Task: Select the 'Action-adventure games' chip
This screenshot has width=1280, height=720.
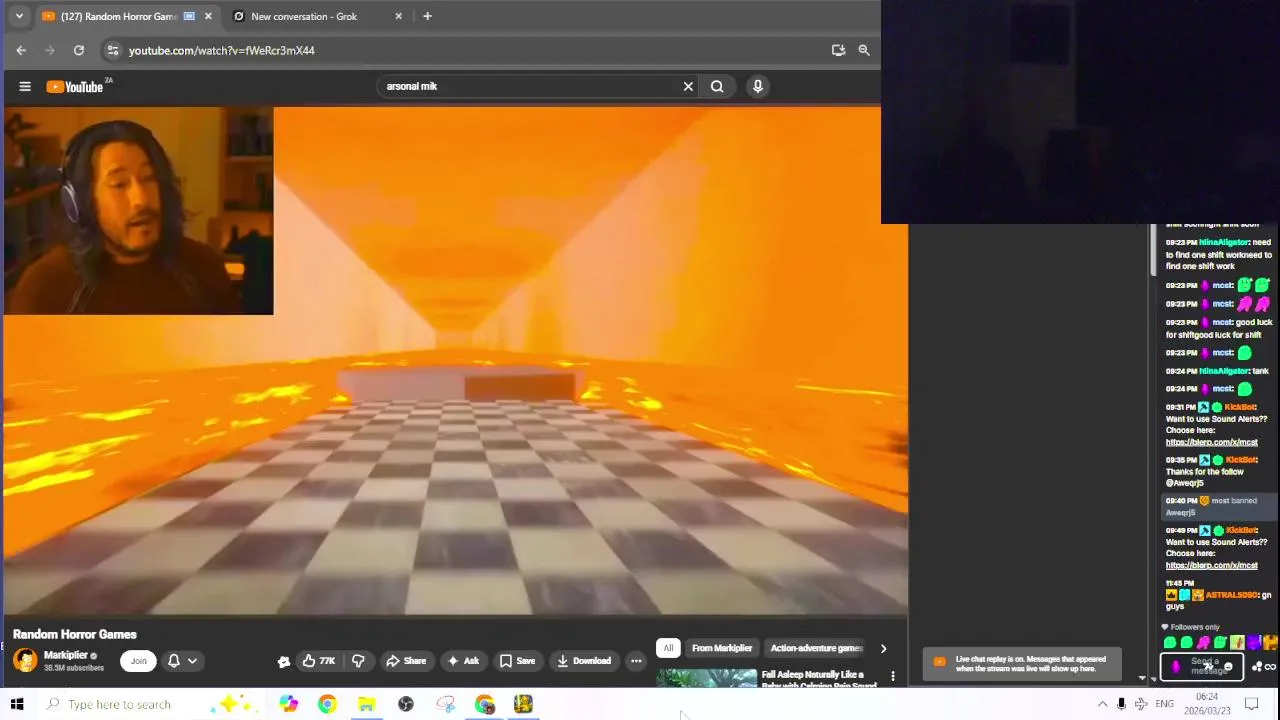Action: point(816,648)
